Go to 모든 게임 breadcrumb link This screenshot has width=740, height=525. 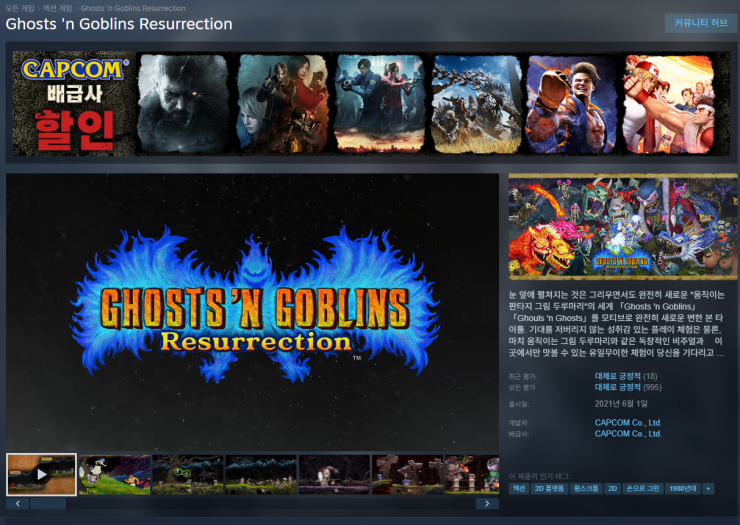click(20, 8)
